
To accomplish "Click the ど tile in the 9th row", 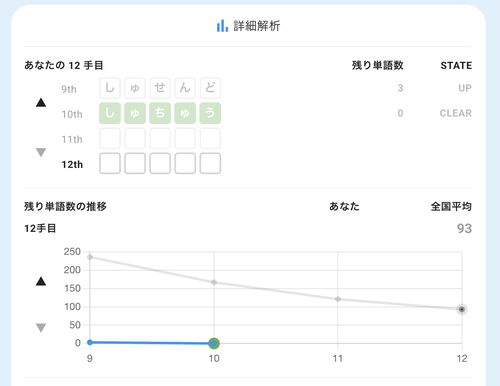I will tap(210, 88).
